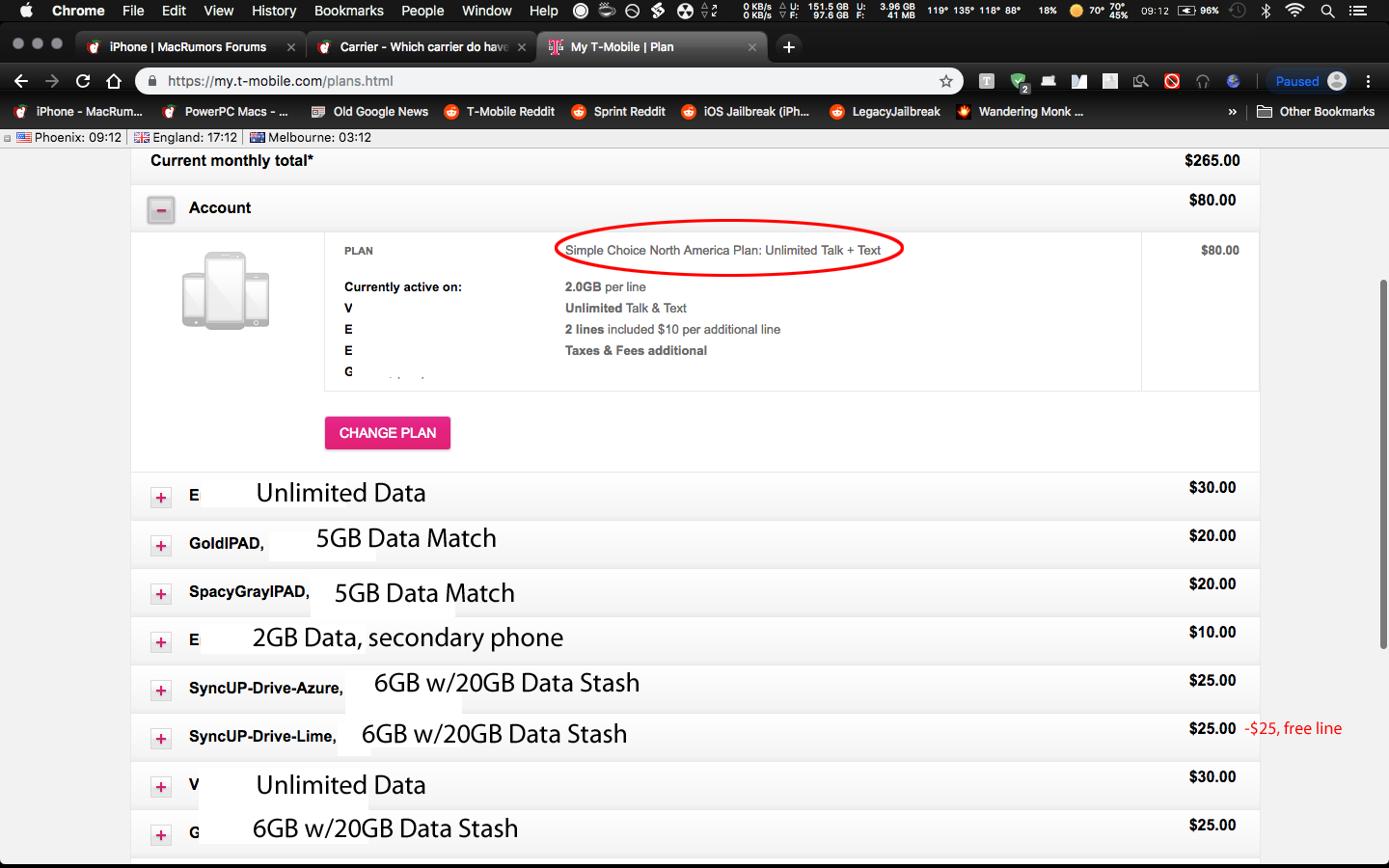Open the green shield extension with badge 2
This screenshot has width=1389, height=868.
[1019, 82]
